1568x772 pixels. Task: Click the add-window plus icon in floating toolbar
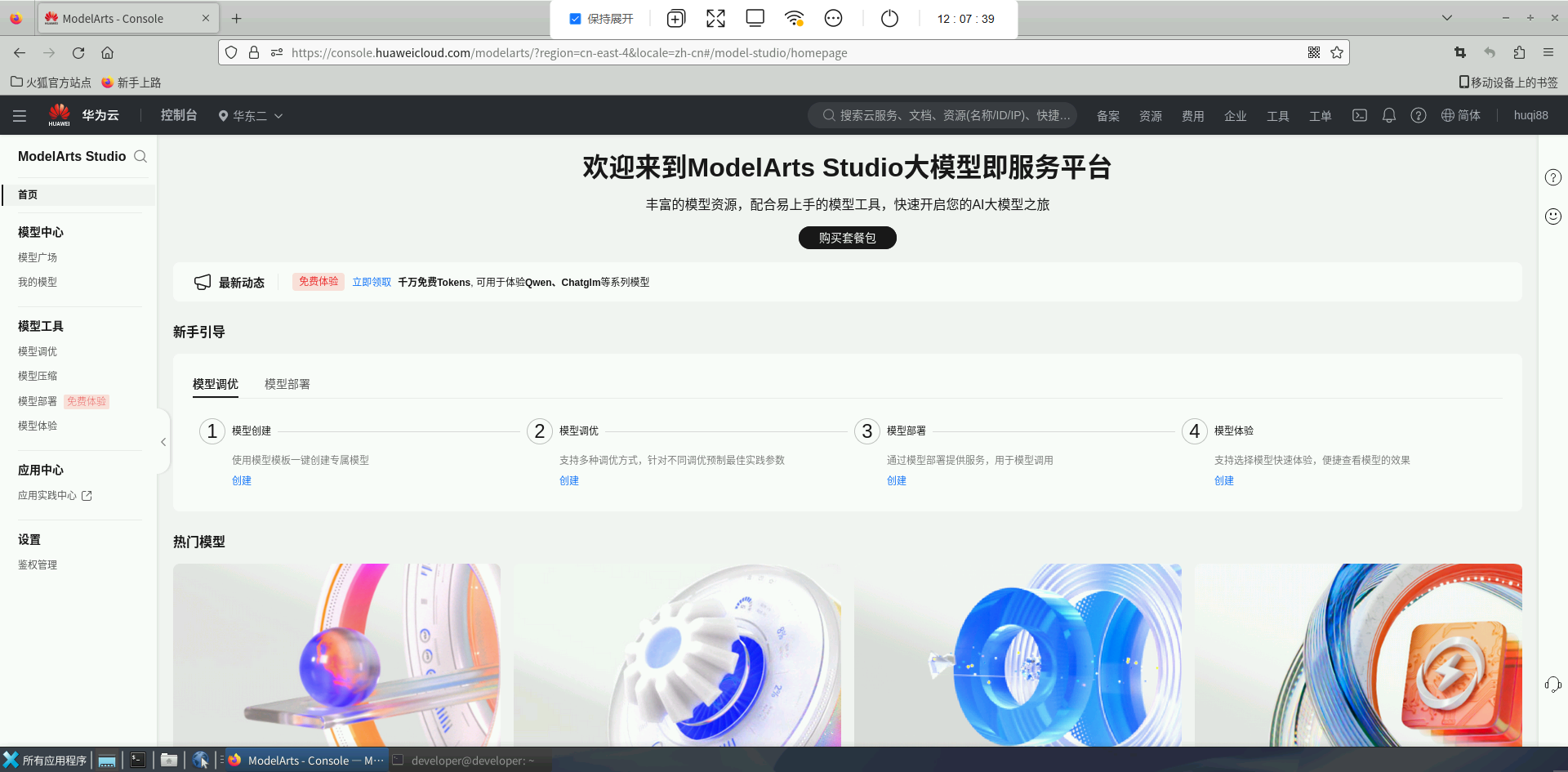(676, 19)
